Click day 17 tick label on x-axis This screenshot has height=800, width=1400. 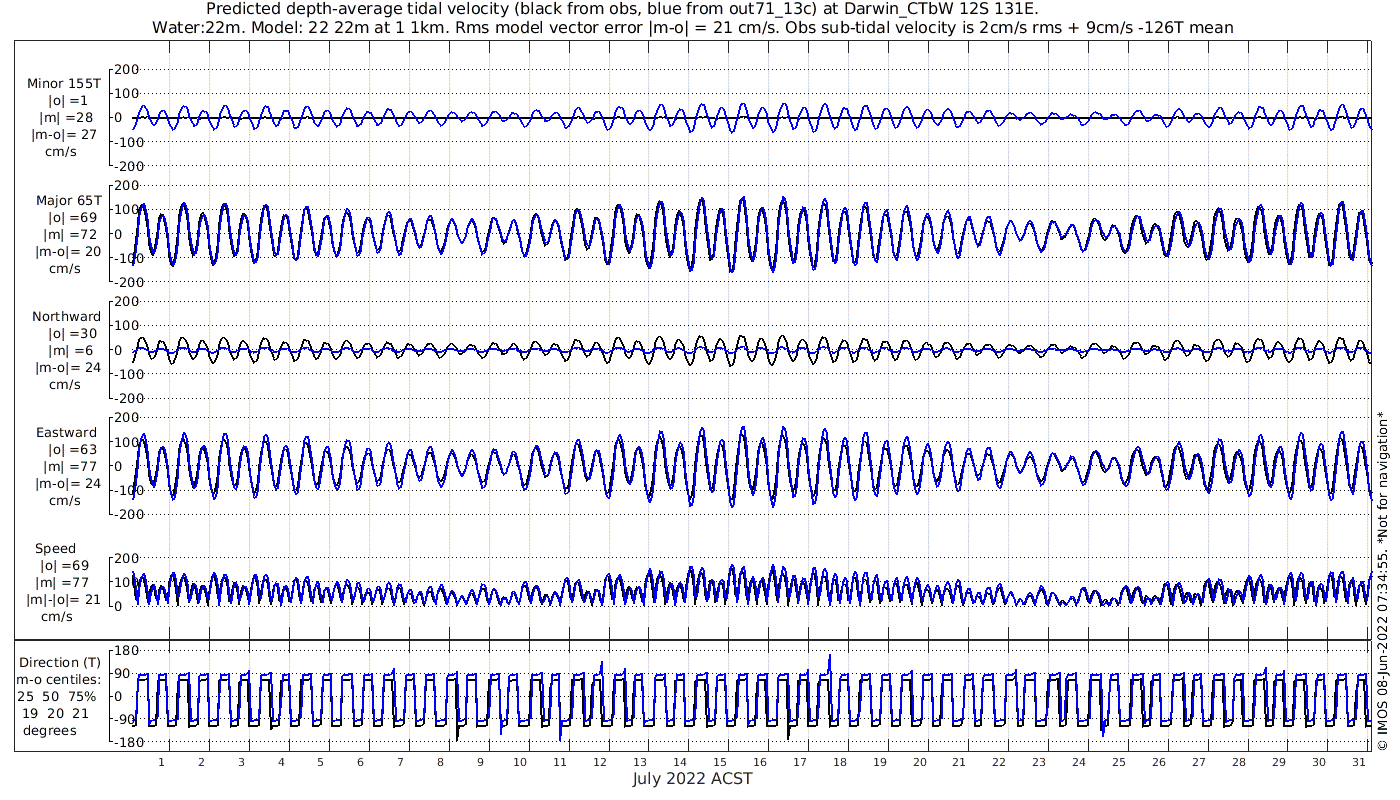(799, 763)
